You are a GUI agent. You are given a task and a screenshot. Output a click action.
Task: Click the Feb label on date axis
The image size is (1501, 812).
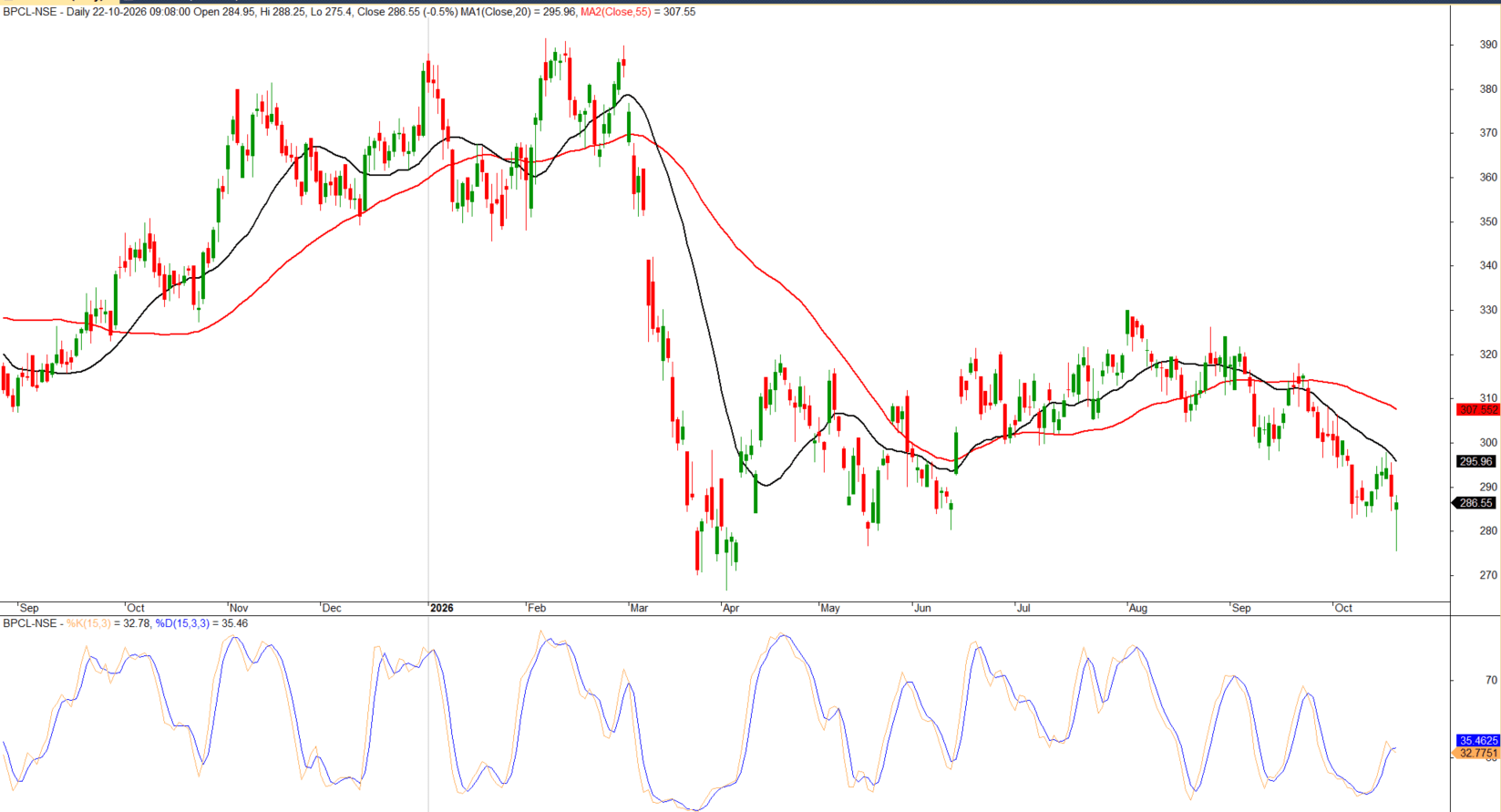[x=537, y=608]
